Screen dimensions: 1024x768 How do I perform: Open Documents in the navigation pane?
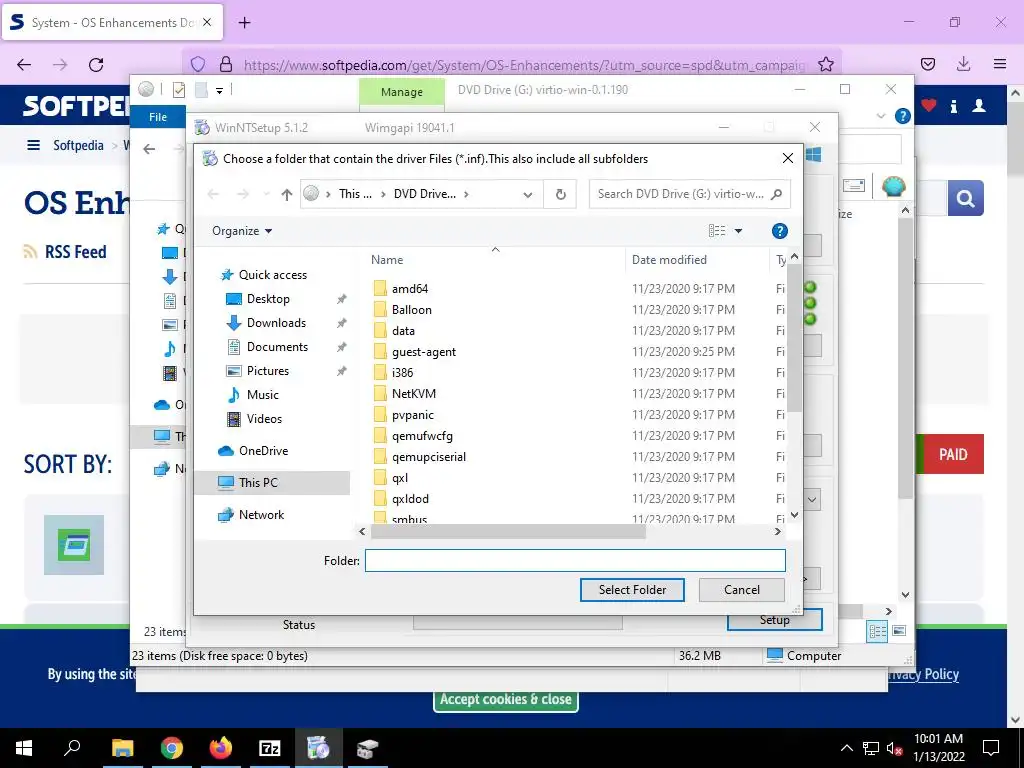coord(277,347)
